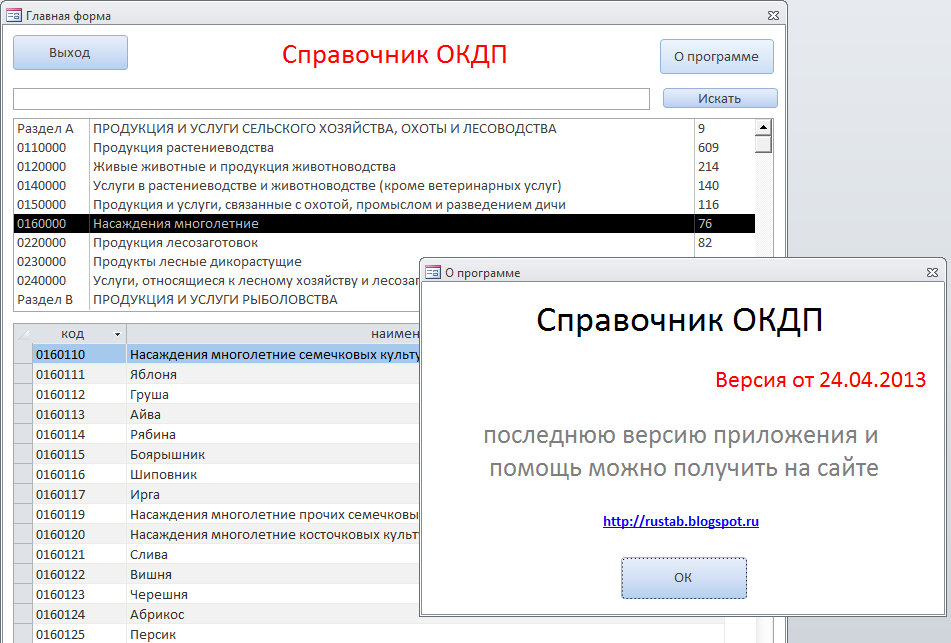The width and height of the screenshot is (951, 643).
Task: Select all rows via datasheet corner selector
Action: [x=24, y=334]
